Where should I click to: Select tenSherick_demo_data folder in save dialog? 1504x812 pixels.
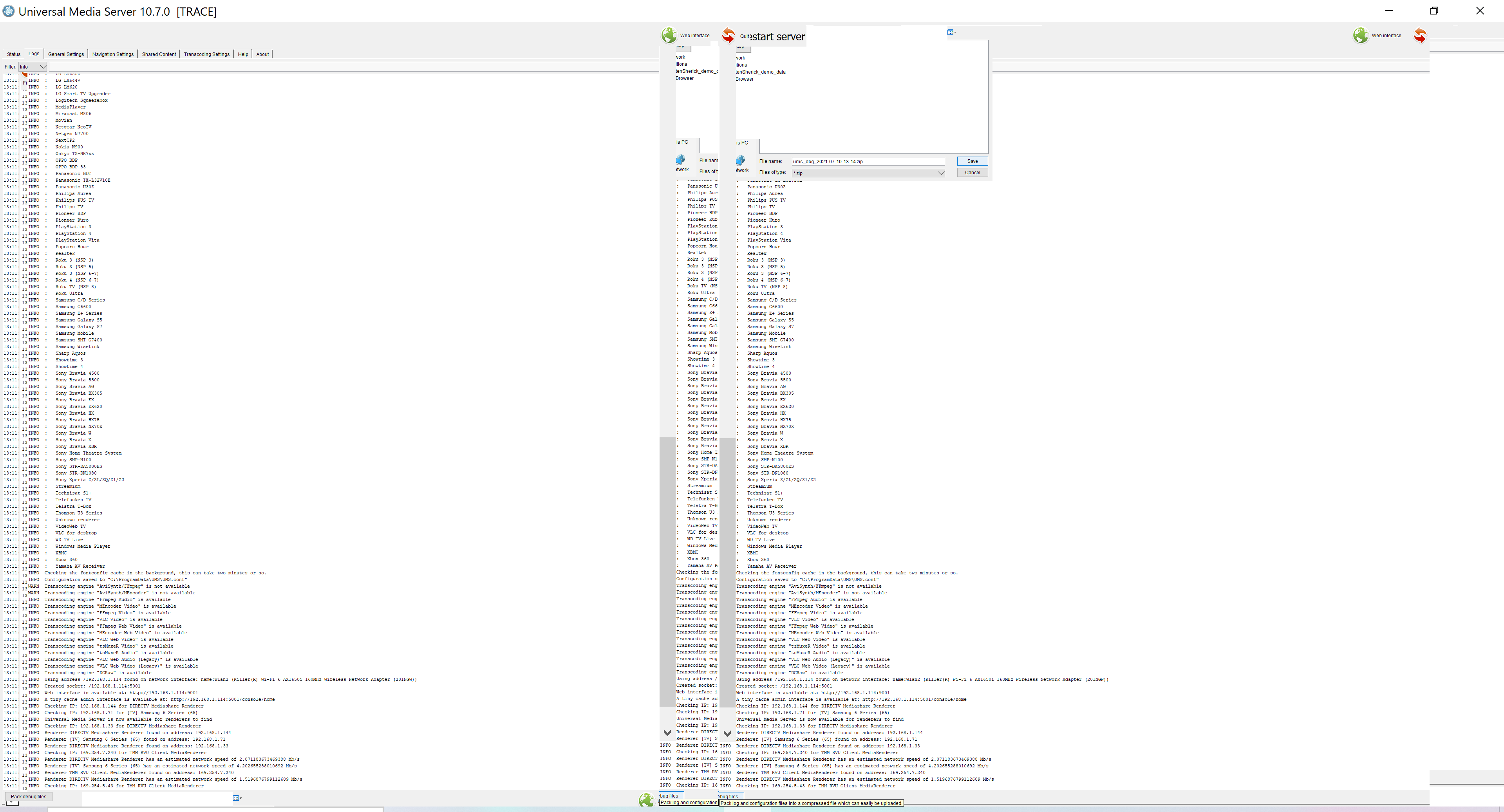tap(760, 72)
